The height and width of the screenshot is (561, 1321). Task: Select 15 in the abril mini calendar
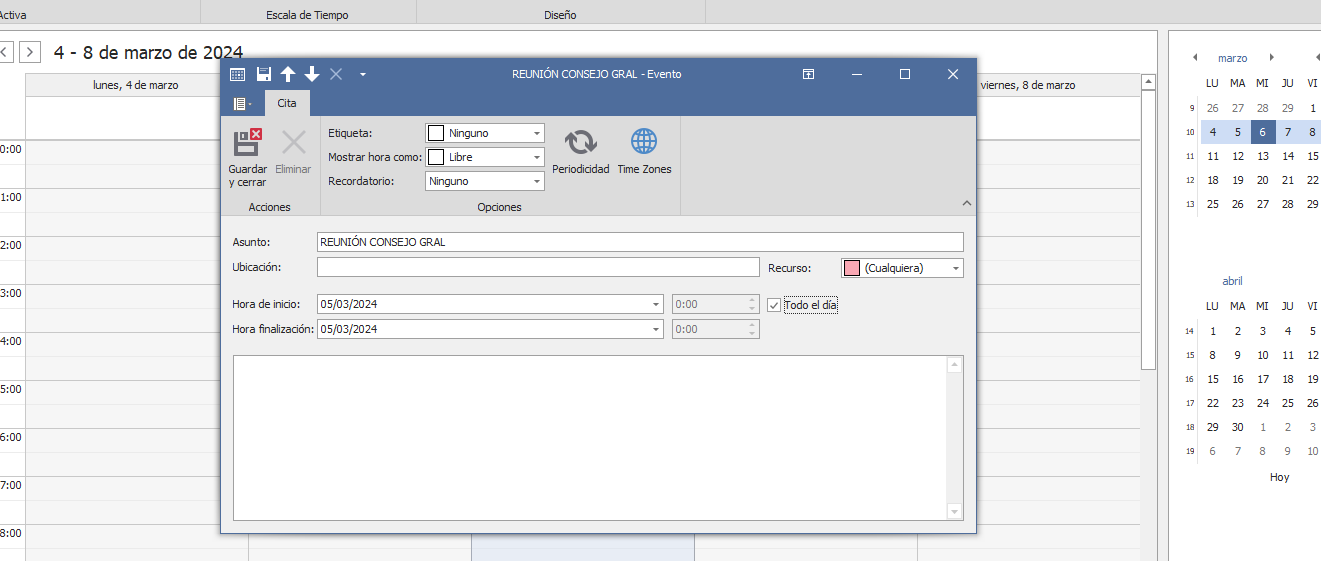pos(1213,379)
